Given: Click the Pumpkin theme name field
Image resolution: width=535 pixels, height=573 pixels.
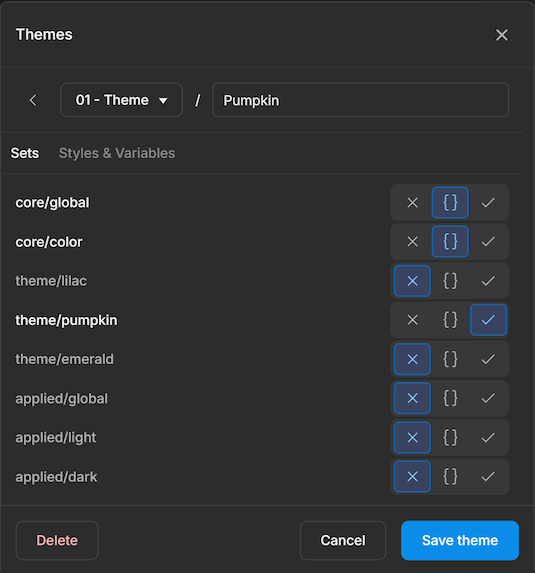Looking at the screenshot, I should [x=360, y=100].
